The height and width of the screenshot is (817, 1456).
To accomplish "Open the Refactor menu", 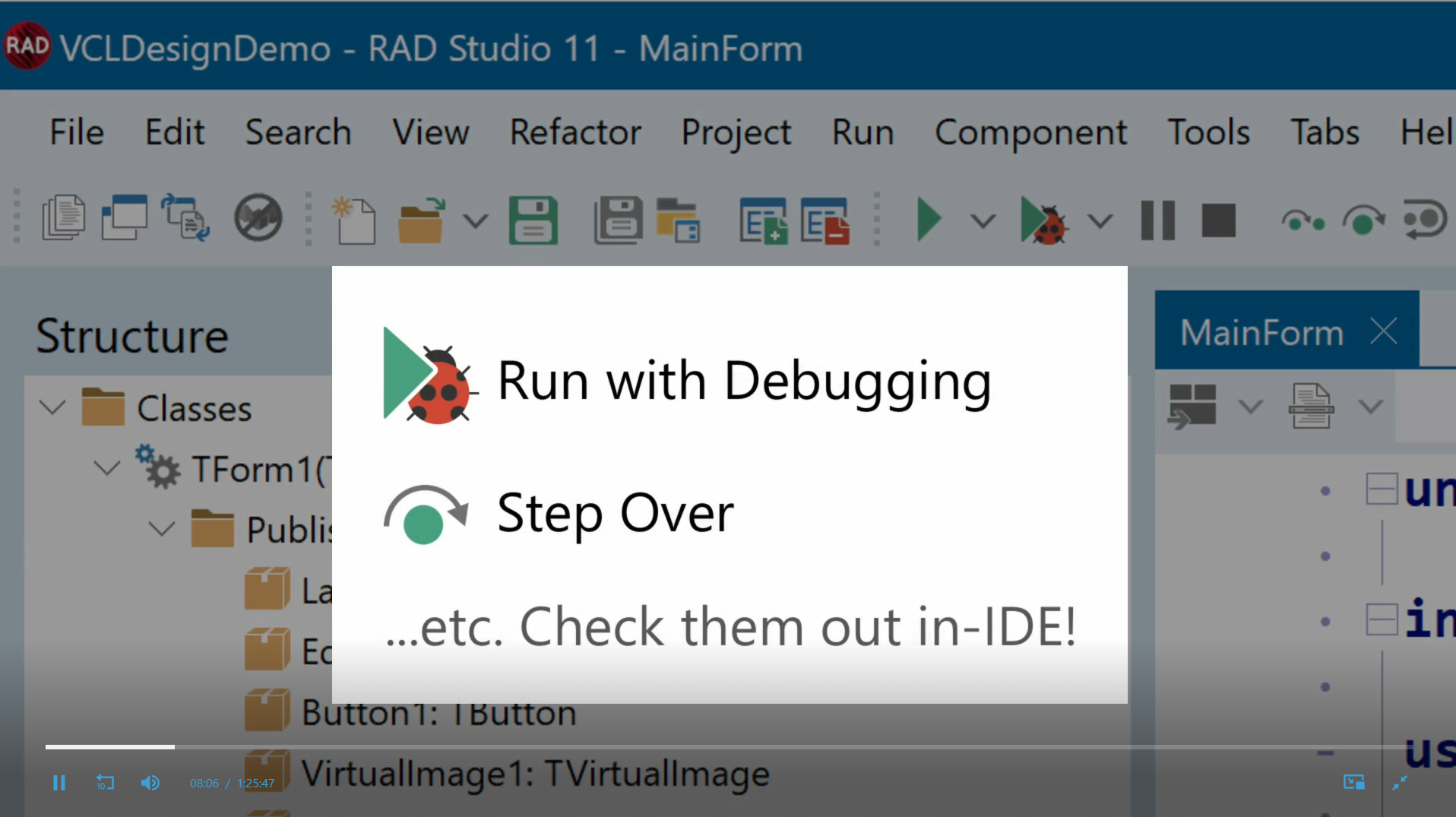I will [575, 132].
